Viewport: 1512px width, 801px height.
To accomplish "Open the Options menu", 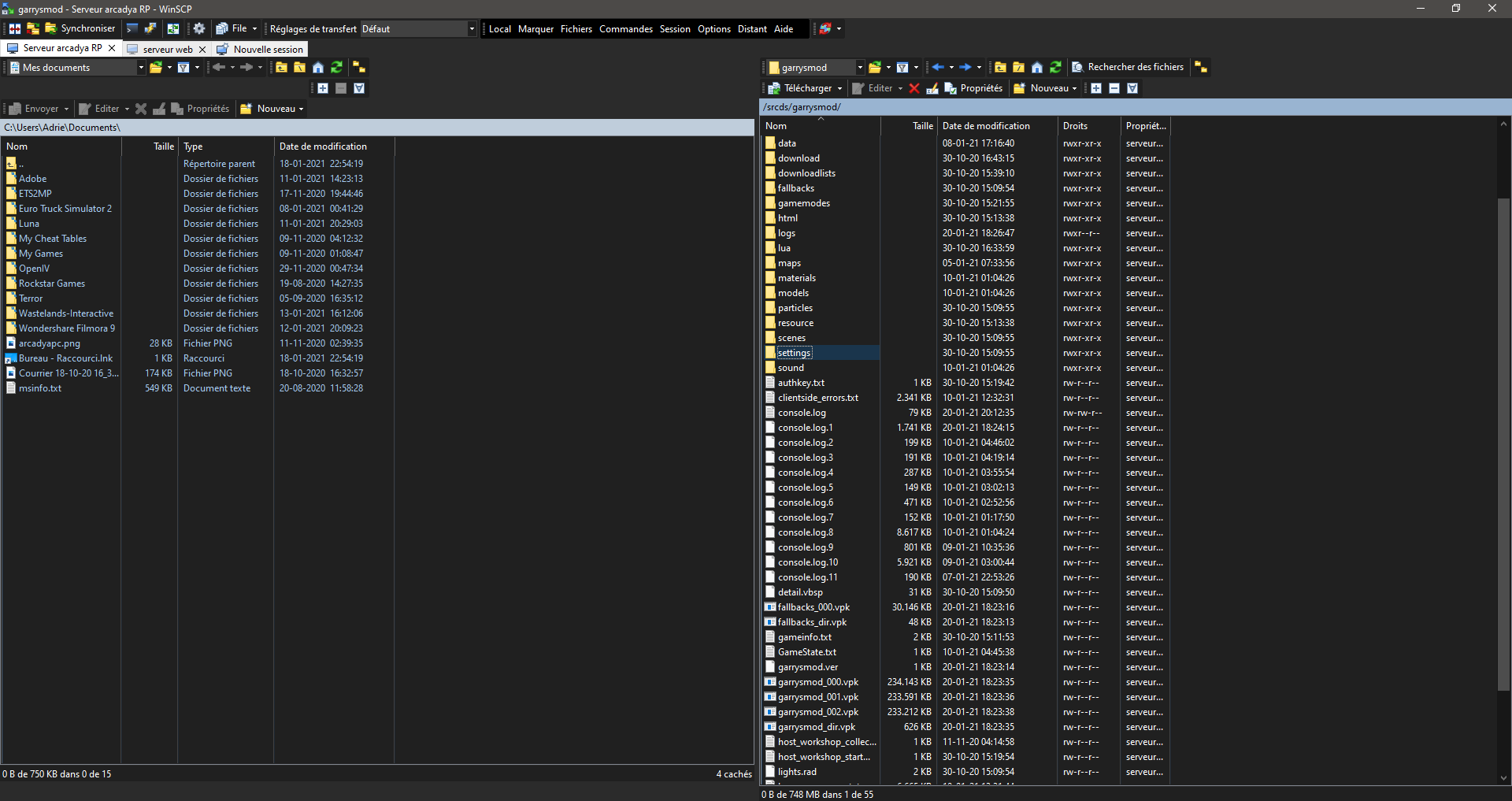I will click(x=714, y=29).
